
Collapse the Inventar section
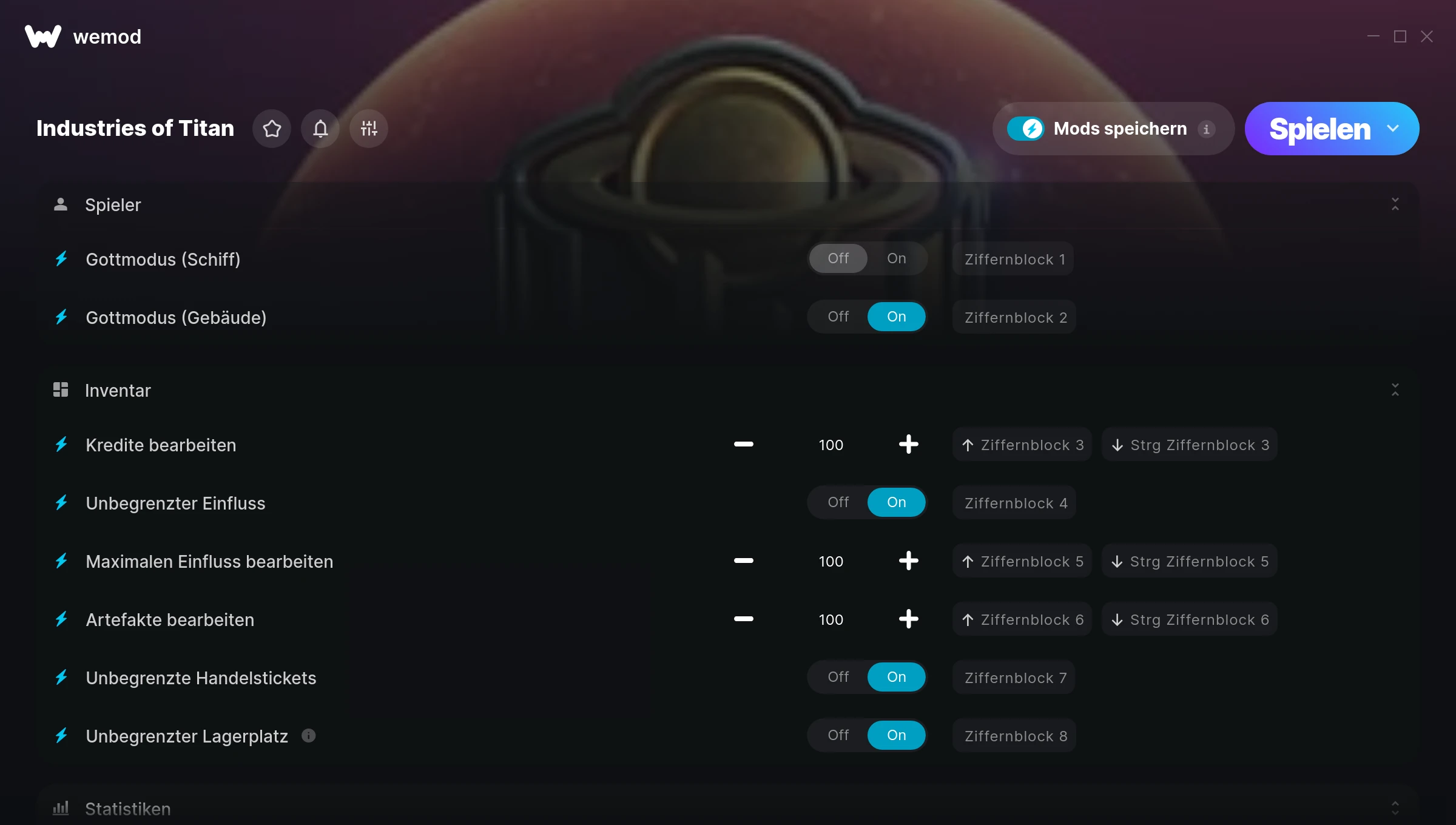(x=1395, y=390)
